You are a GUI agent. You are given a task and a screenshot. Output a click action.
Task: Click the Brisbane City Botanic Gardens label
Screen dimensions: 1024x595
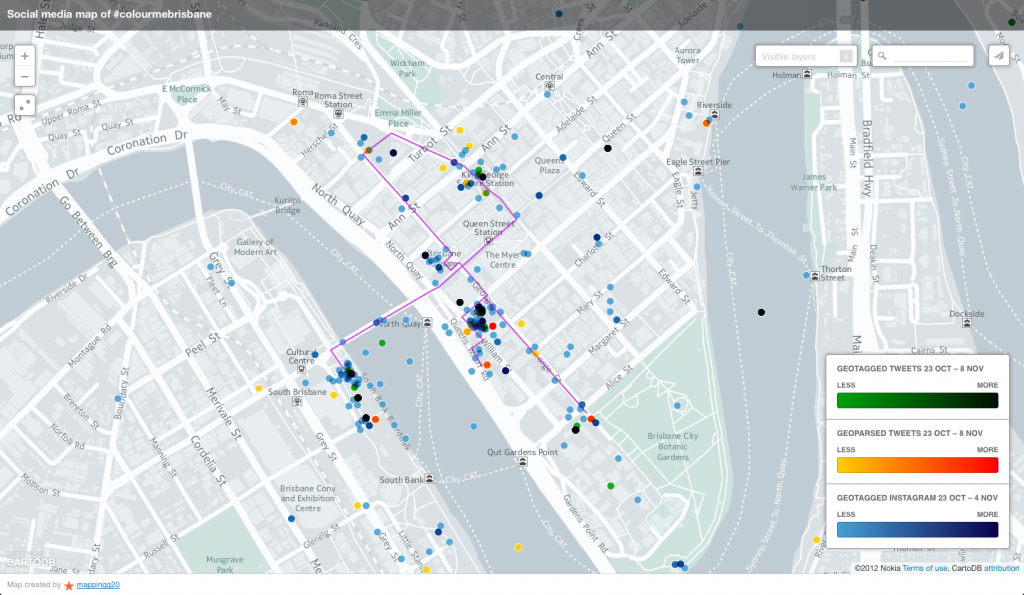tap(673, 447)
